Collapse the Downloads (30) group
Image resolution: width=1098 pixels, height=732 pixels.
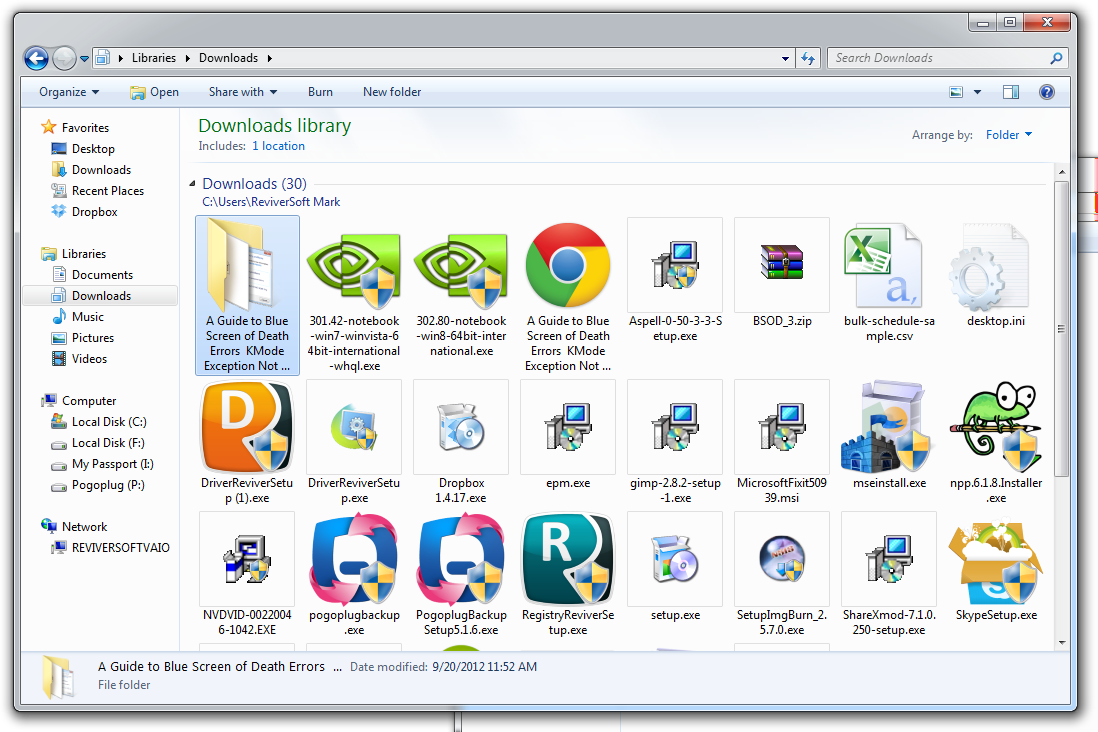(x=192, y=184)
